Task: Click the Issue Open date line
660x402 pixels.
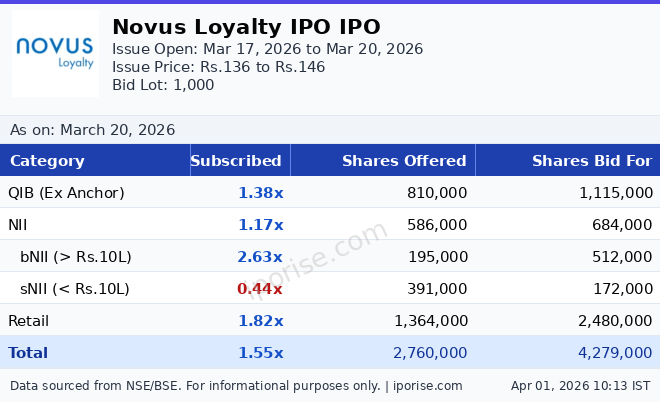Action: pyautogui.click(x=267, y=49)
